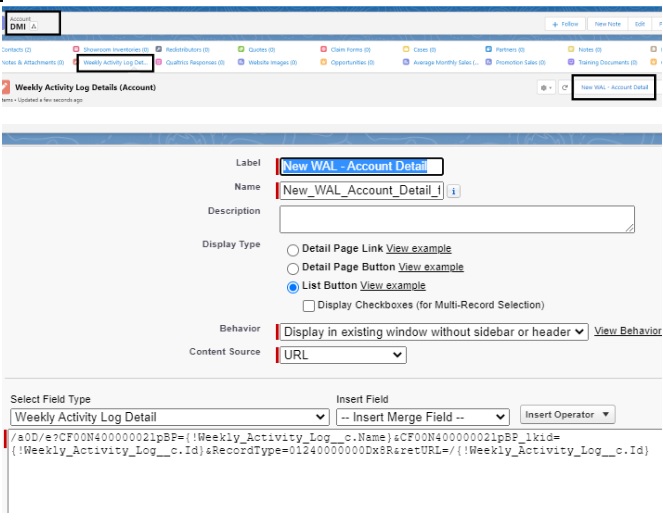Viewport: 663px width, 528px height.
Task: Click the Notes related list icon
Action: pos(571,49)
